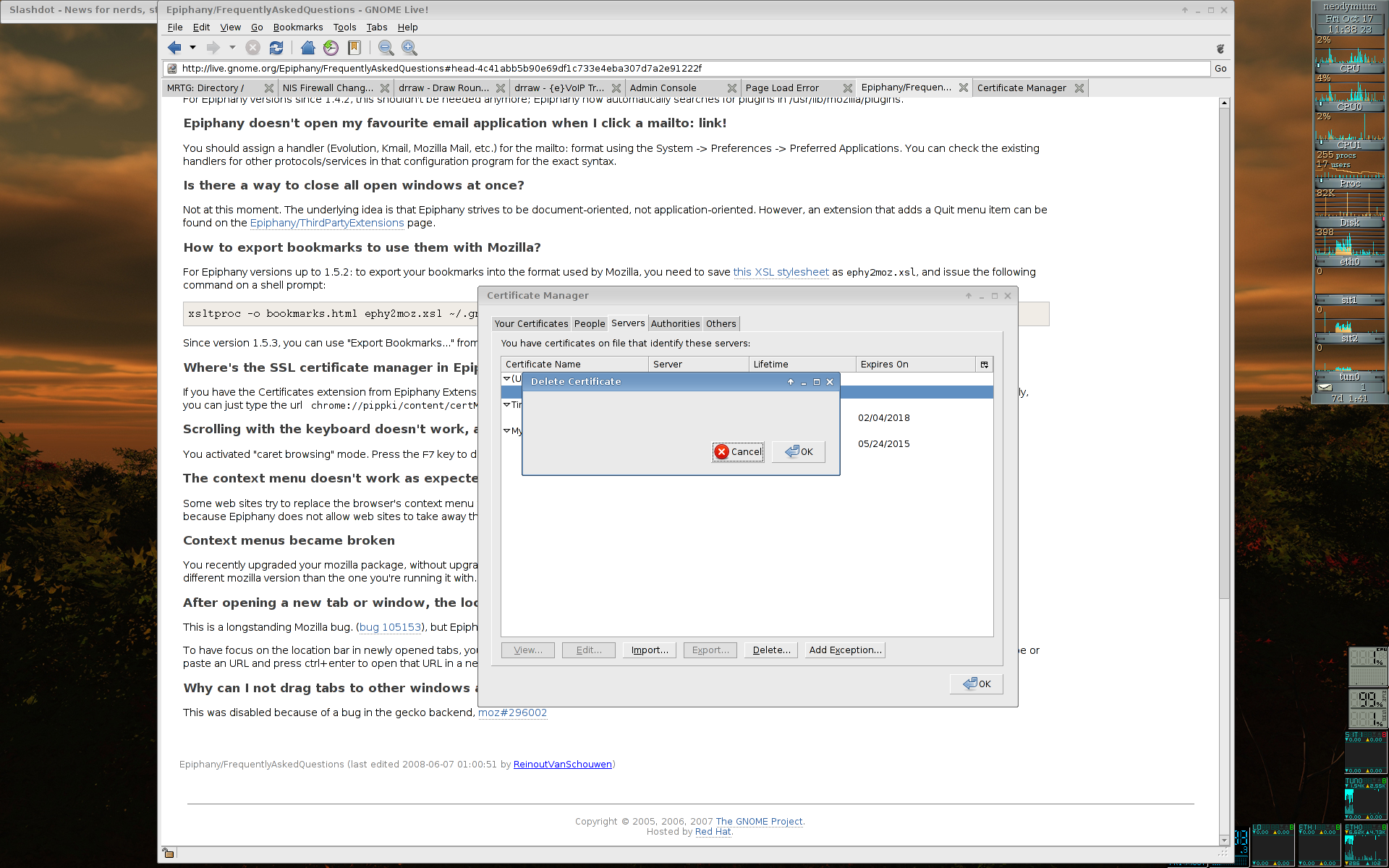Collapse the first (U... certificate tree group
Viewport: 1389px width, 868px height.
coord(506,378)
